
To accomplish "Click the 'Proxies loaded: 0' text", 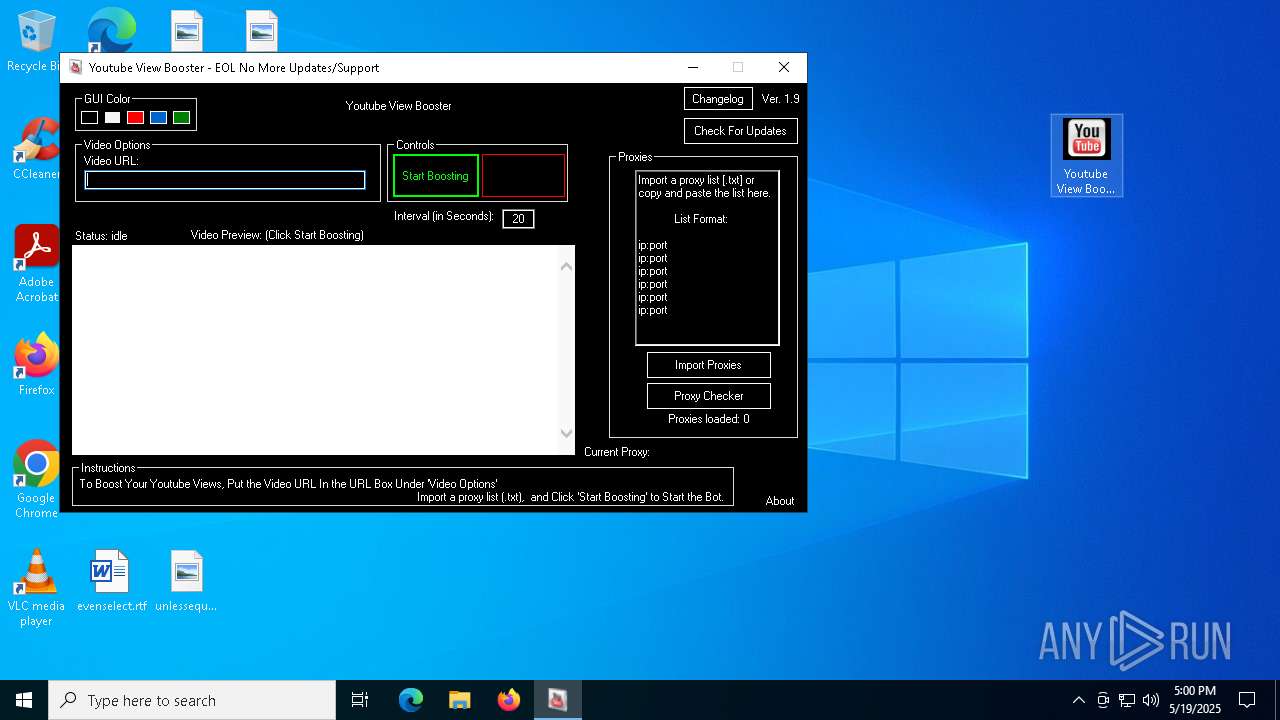I will 708,419.
